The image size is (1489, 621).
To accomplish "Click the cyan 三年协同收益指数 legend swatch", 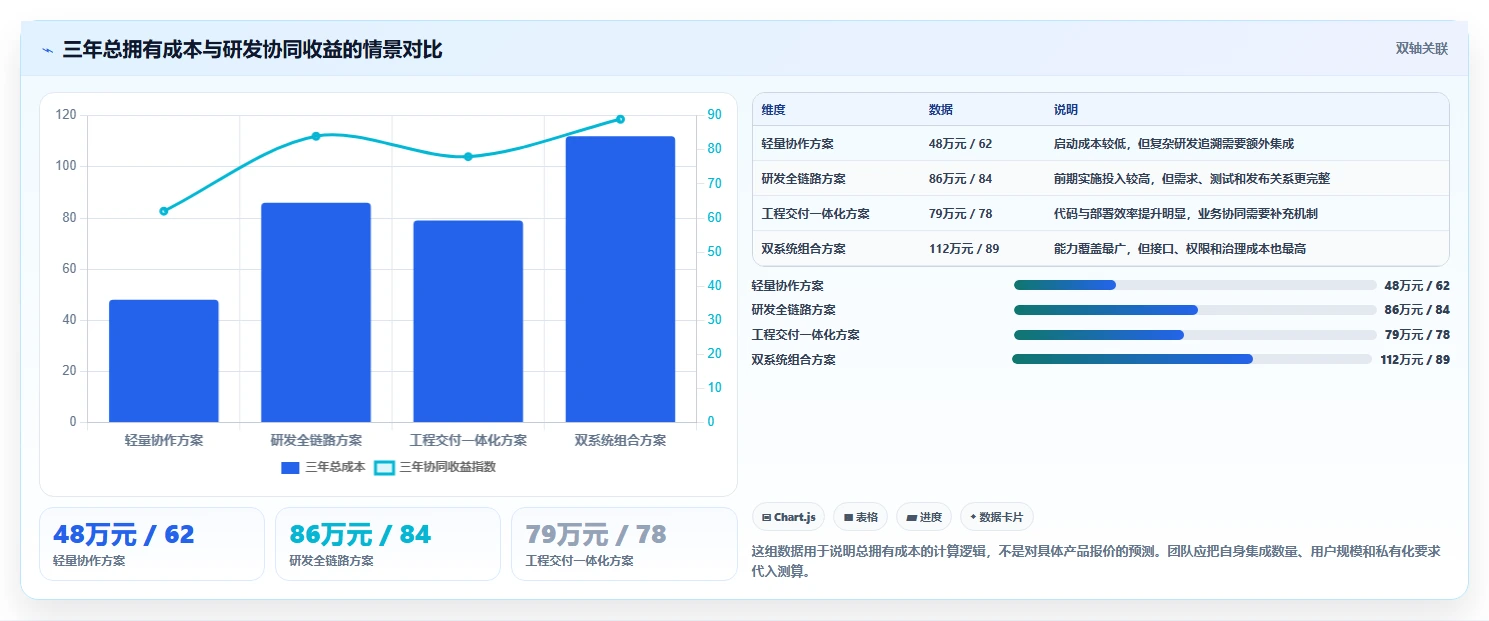I will pyautogui.click(x=384, y=467).
